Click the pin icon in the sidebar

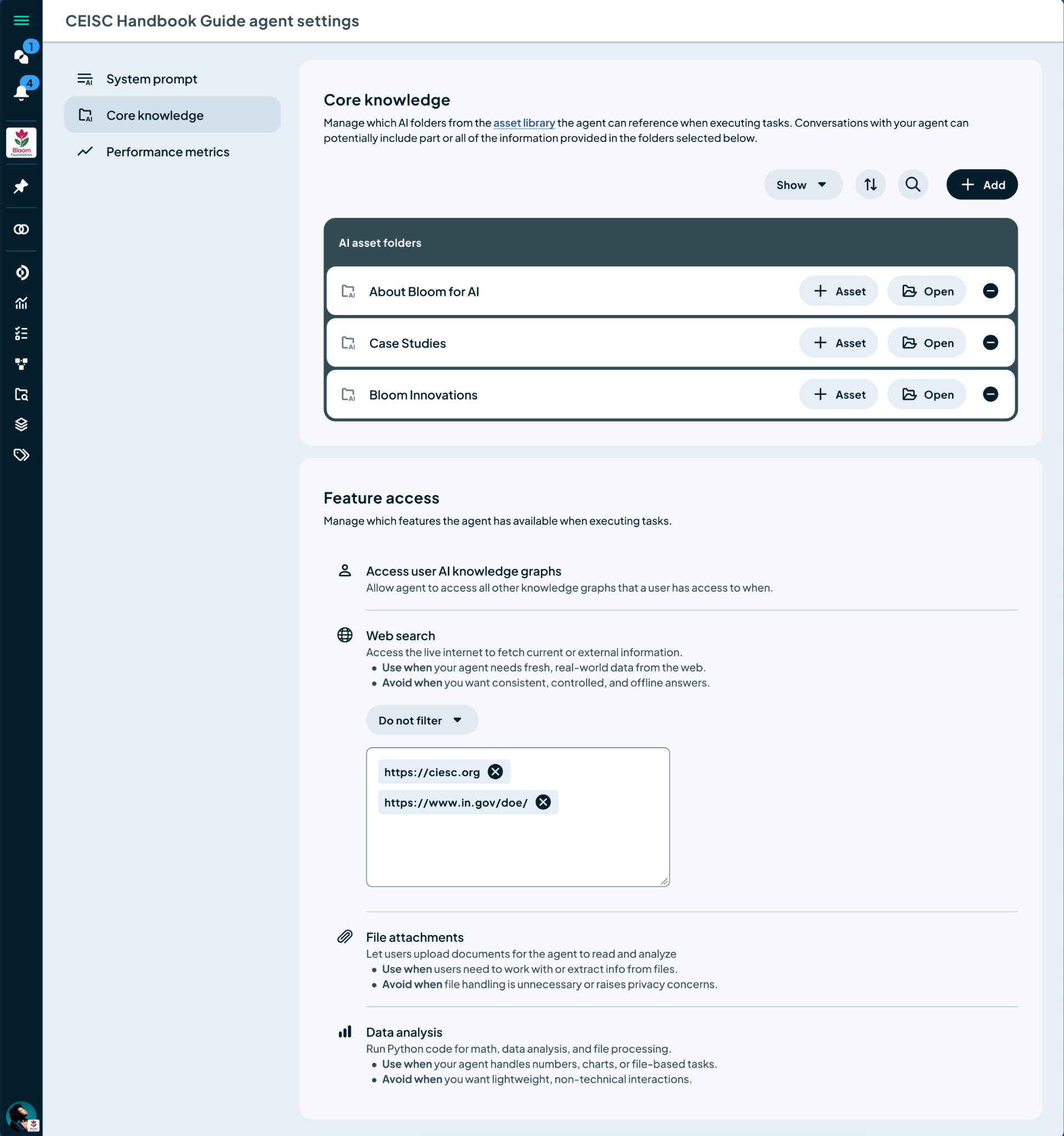click(x=21, y=186)
